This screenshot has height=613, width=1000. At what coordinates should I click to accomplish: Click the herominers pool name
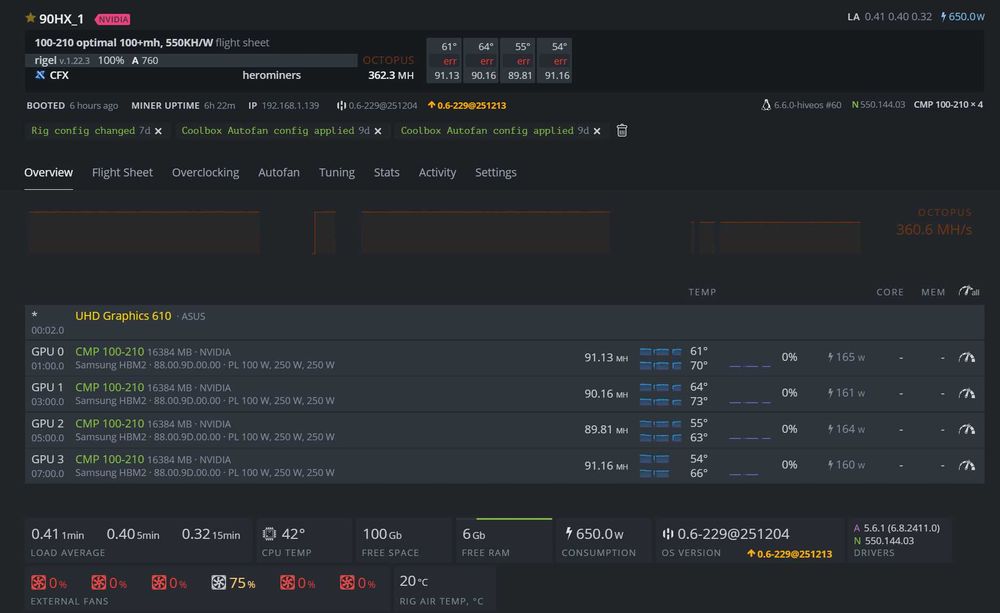point(271,75)
